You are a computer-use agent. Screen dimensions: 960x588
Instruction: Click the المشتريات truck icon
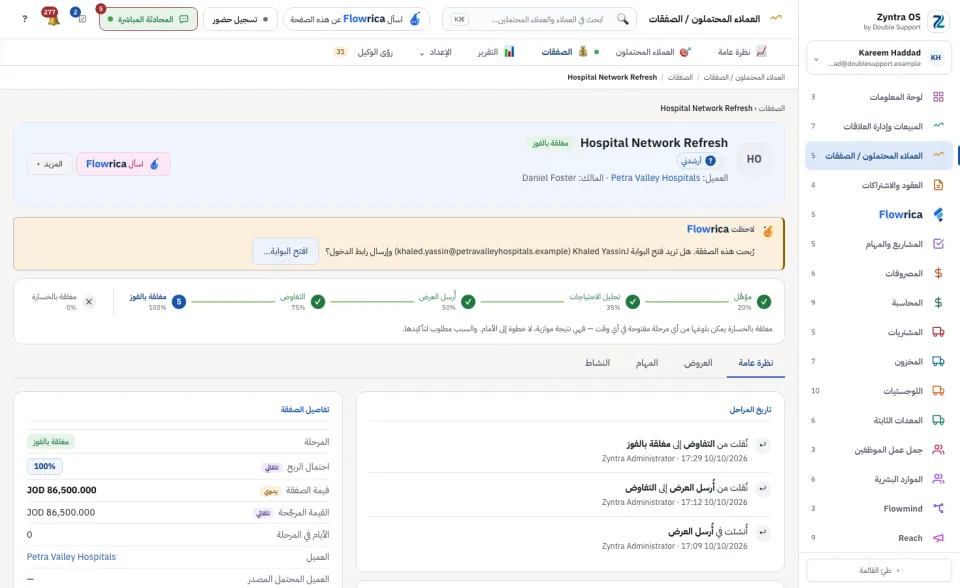(x=938, y=332)
